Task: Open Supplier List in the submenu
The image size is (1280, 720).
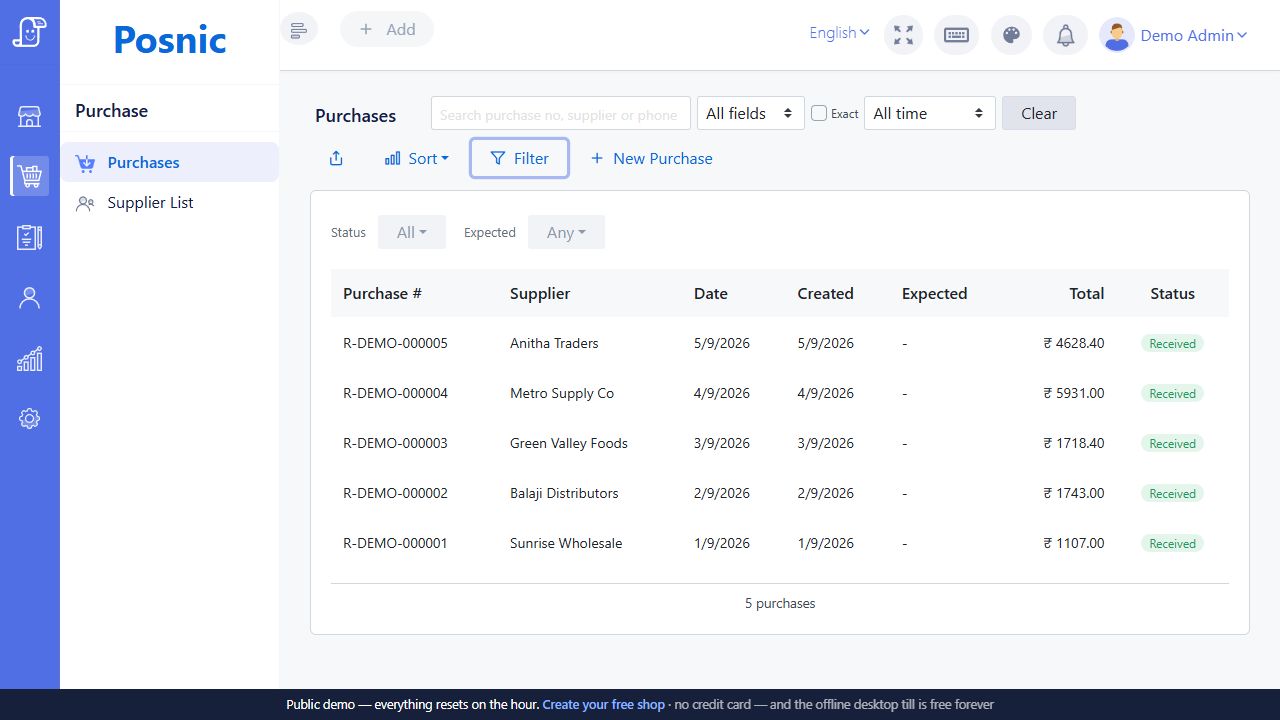Action: (170, 202)
